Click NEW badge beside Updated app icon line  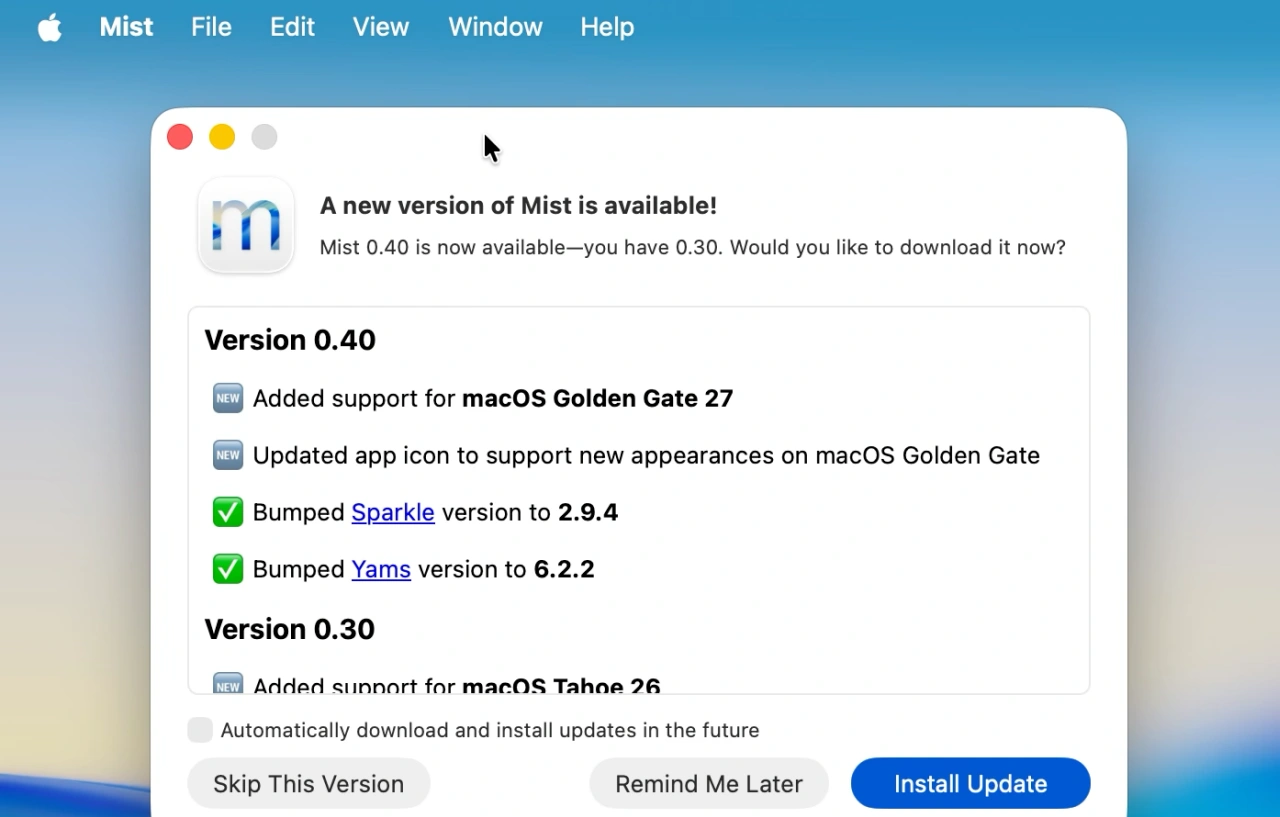228,455
